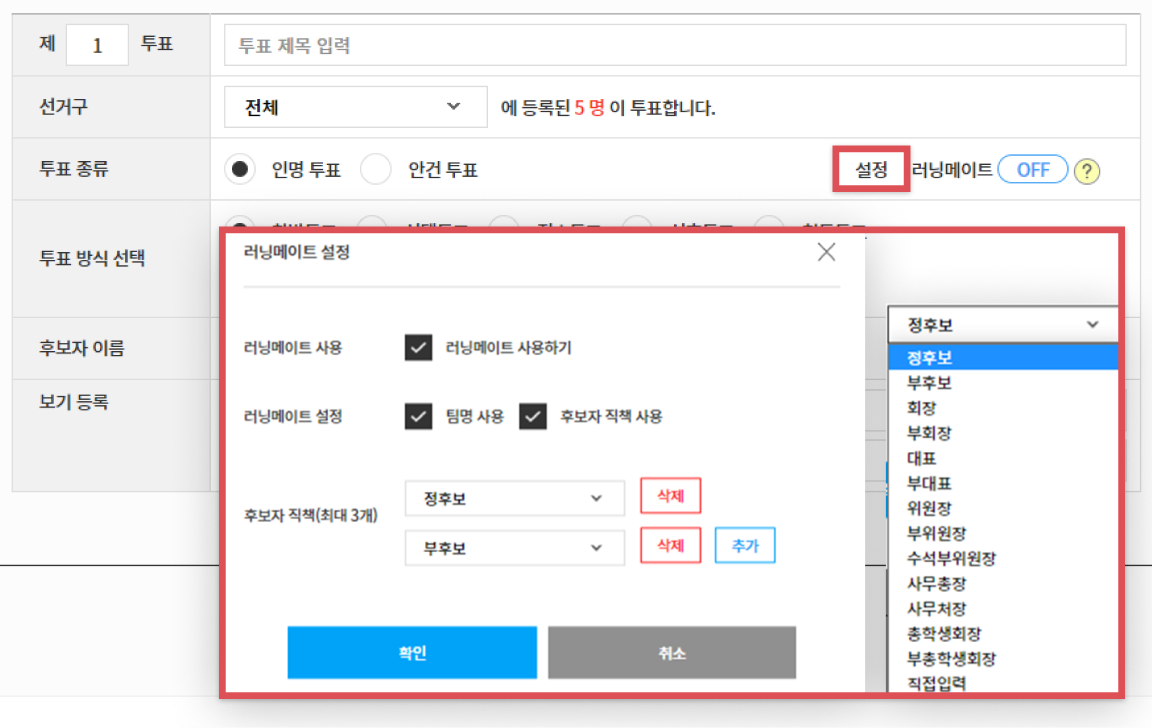Click the 투표 제목 입력 text field
Screen dimensions: 1152x728
(x=675, y=45)
